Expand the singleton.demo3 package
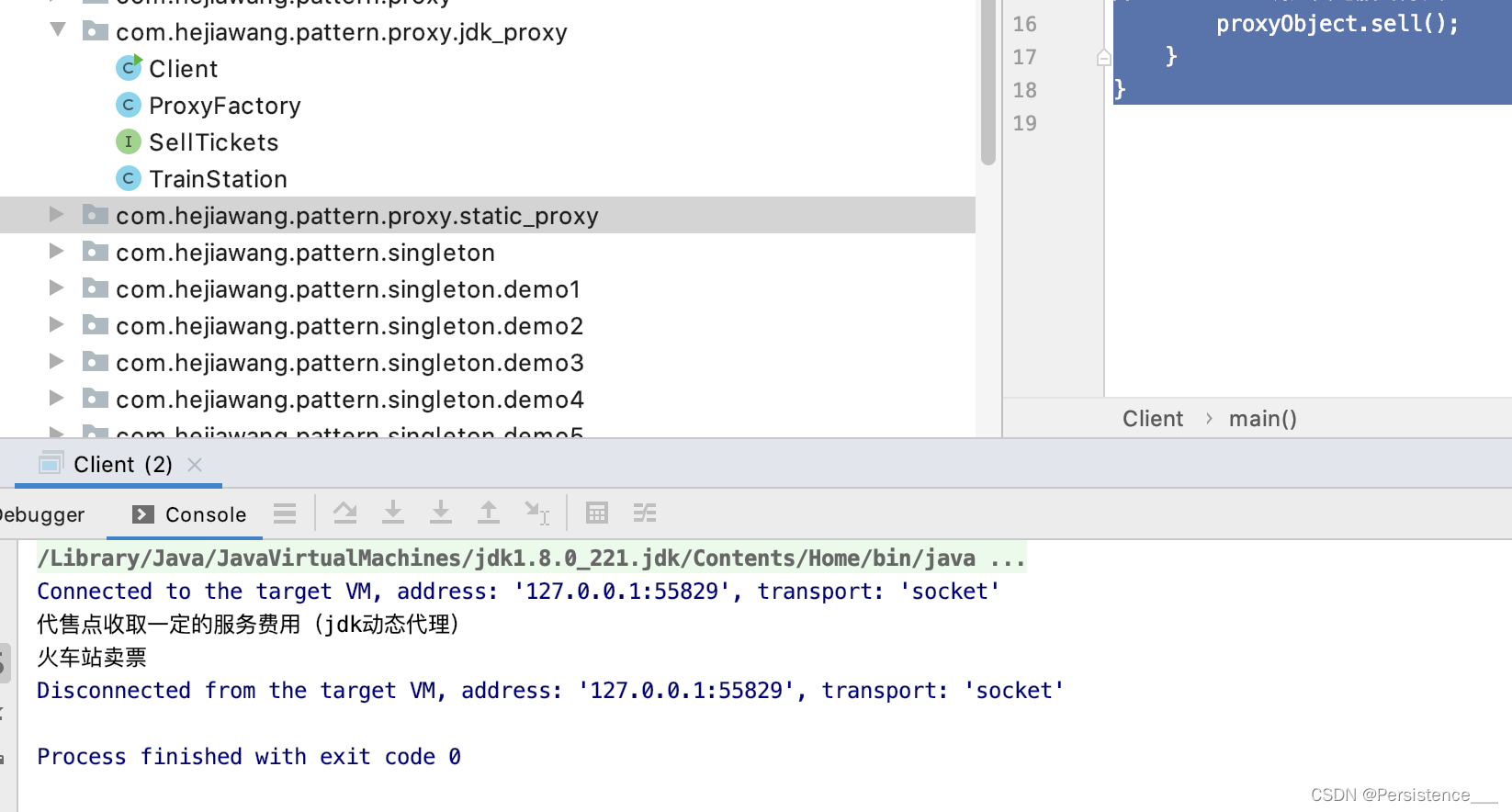 click(x=56, y=361)
